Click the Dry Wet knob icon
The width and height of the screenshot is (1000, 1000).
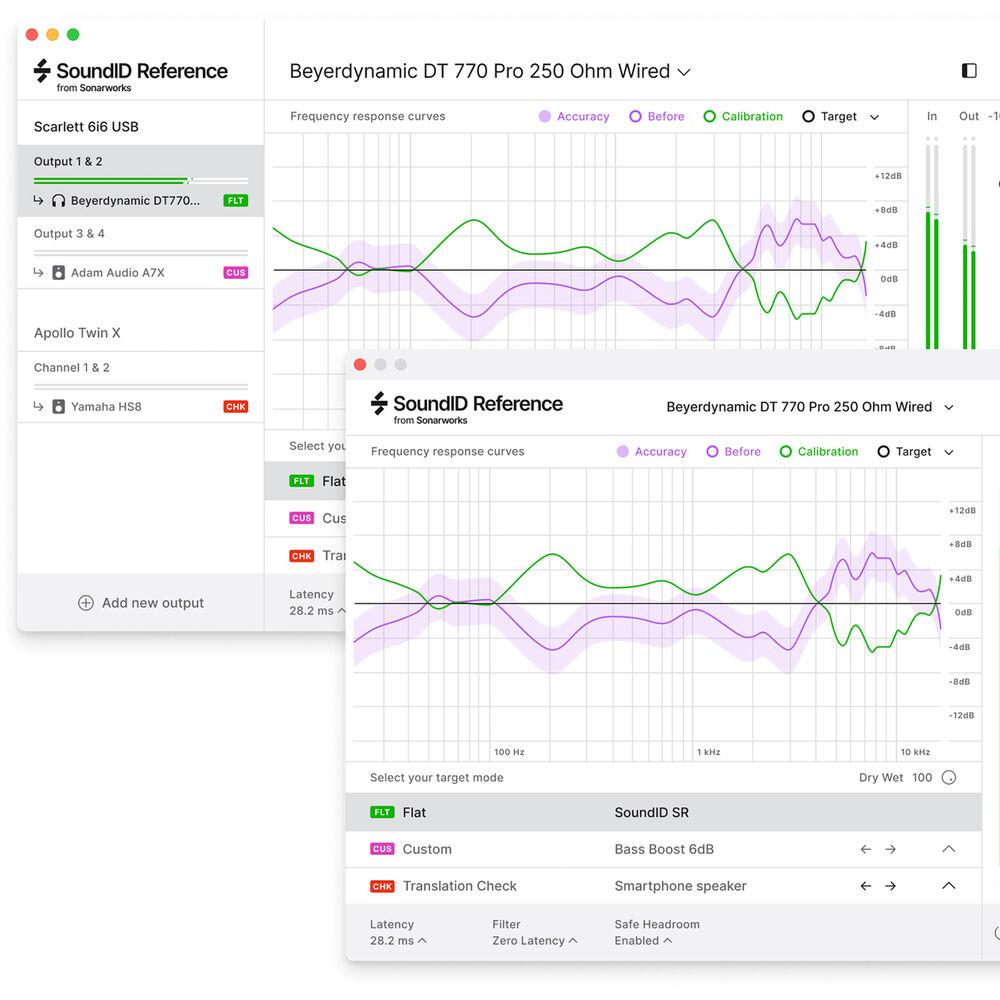[949, 778]
